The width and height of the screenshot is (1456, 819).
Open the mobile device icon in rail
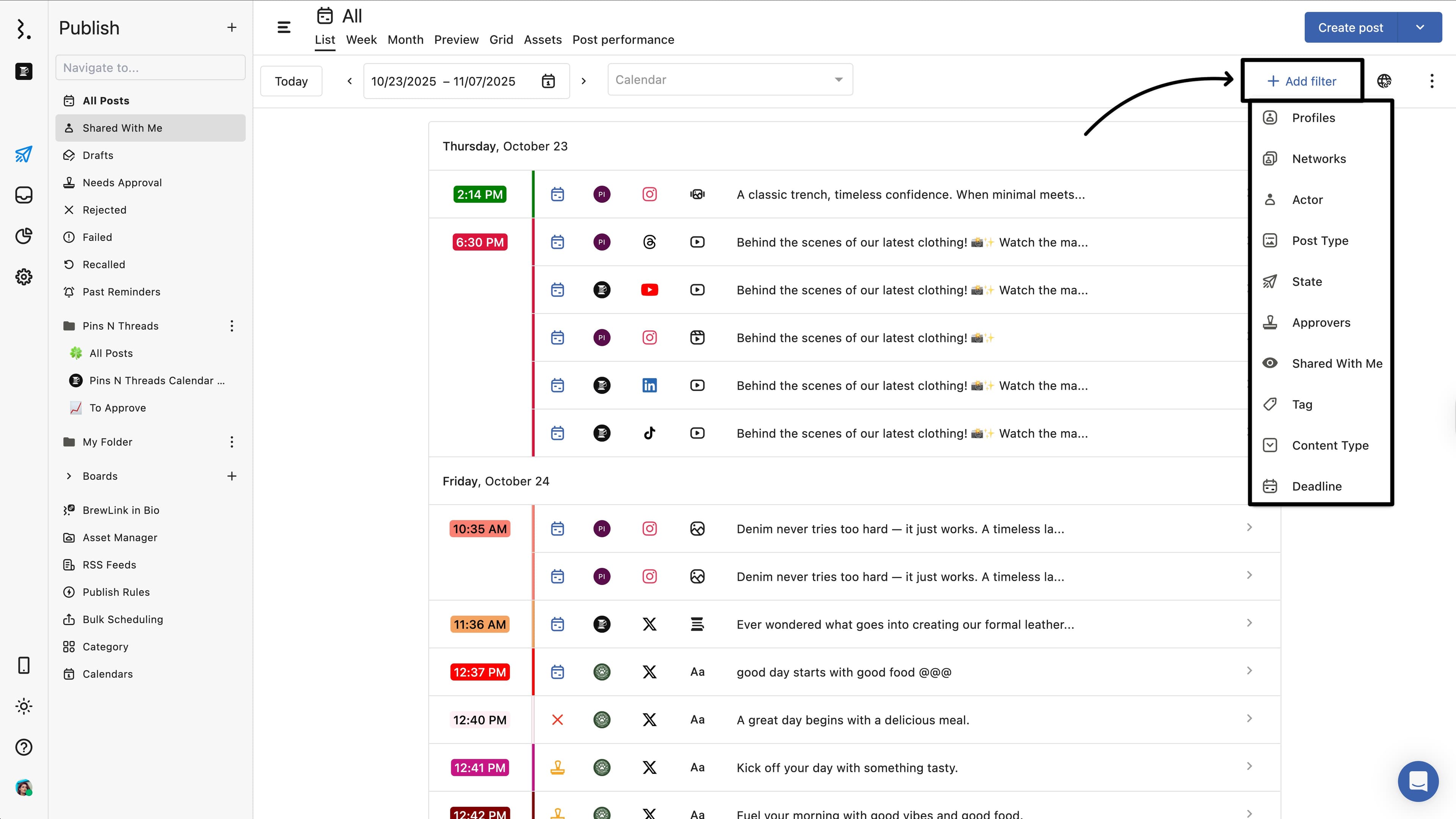click(x=24, y=665)
